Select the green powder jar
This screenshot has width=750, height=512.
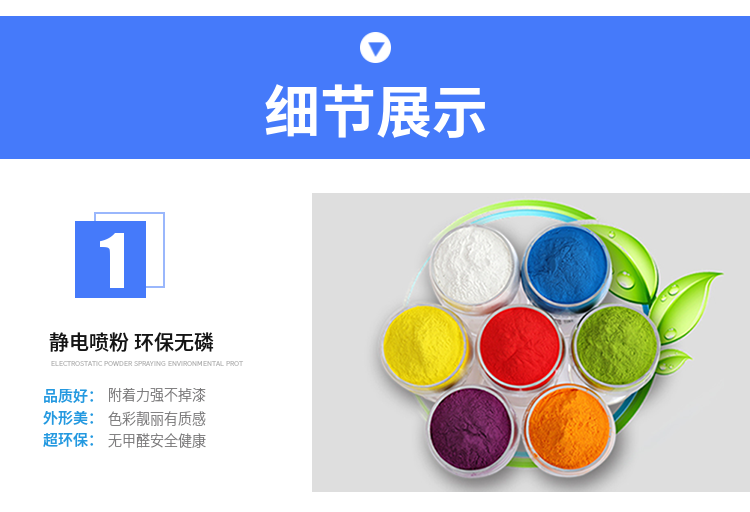(617, 345)
